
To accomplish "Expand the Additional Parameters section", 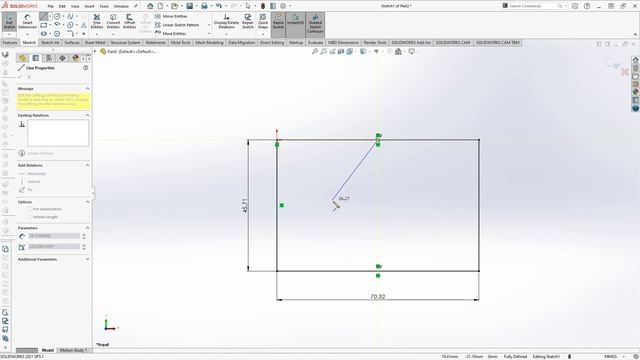I will coord(87,259).
